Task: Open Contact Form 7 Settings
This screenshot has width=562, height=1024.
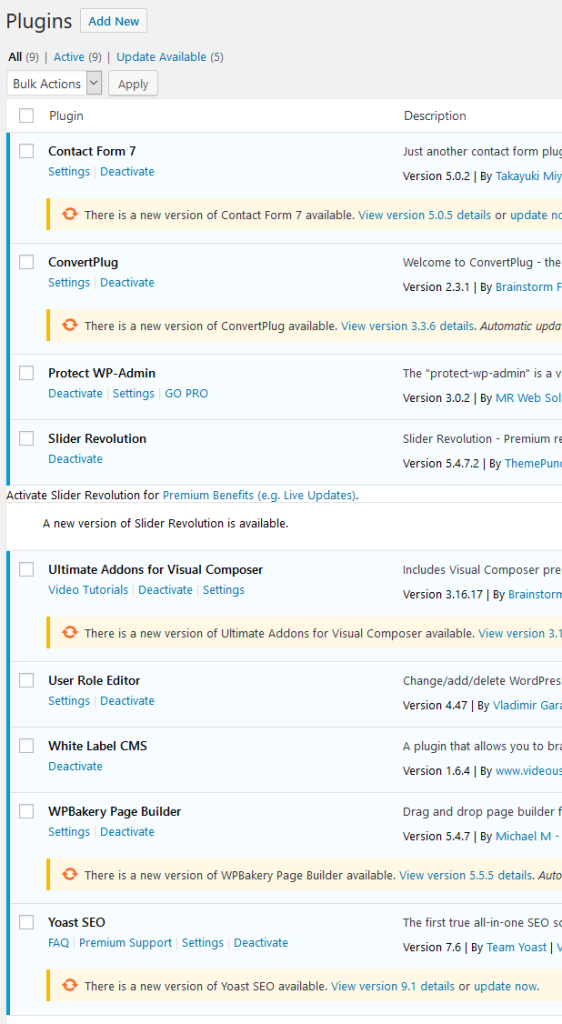Action: tap(69, 171)
